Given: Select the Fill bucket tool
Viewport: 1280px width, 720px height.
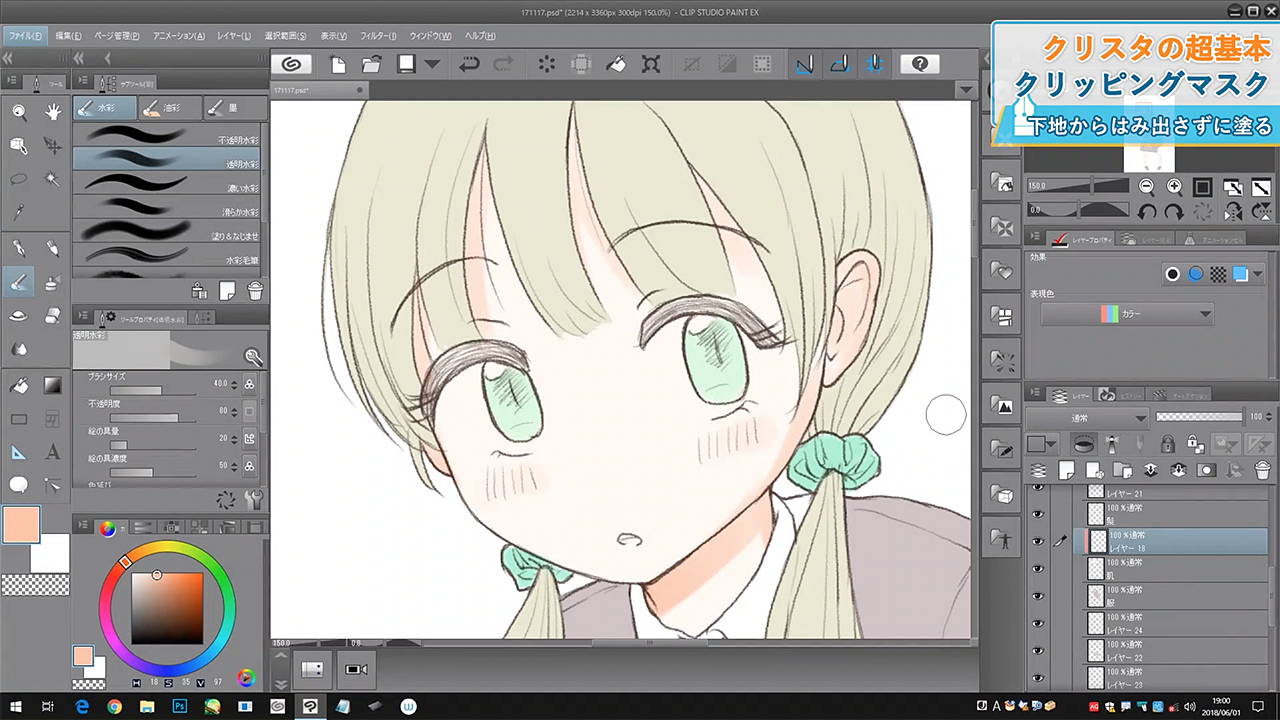Looking at the screenshot, I should click(19, 385).
